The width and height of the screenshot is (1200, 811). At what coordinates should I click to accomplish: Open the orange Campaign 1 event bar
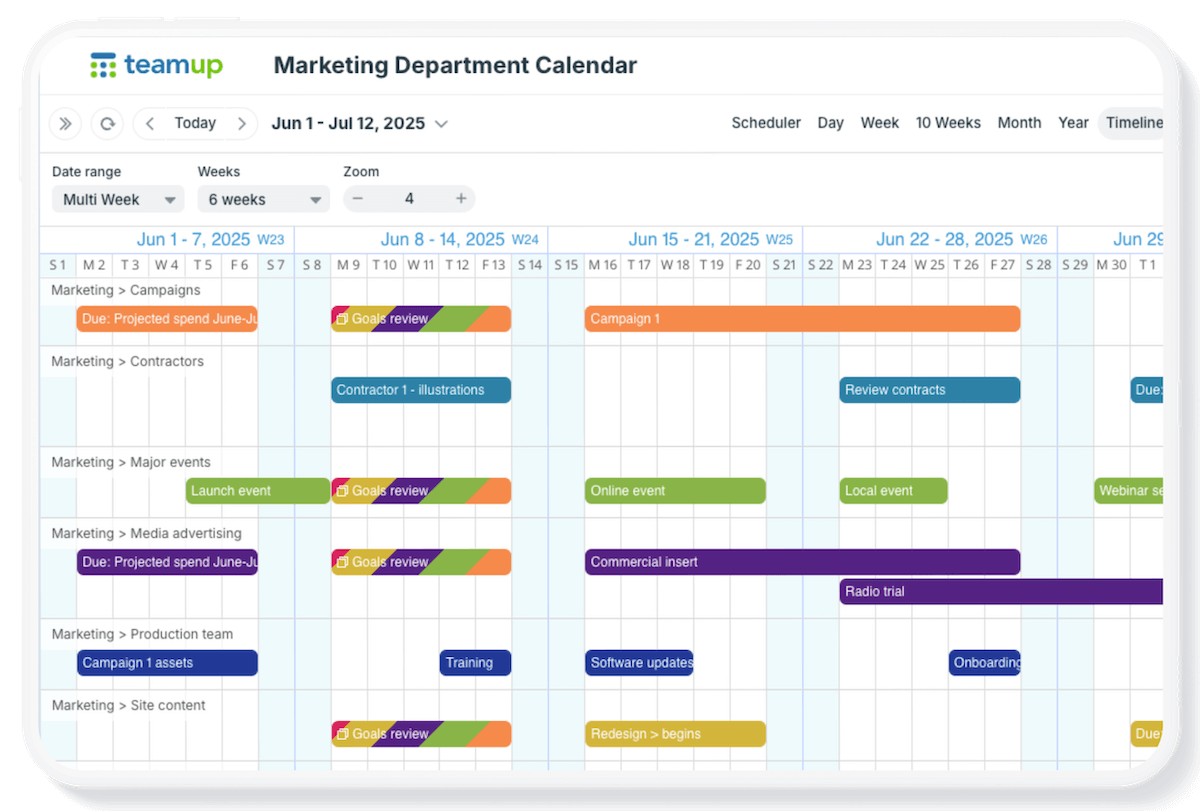[802, 319]
